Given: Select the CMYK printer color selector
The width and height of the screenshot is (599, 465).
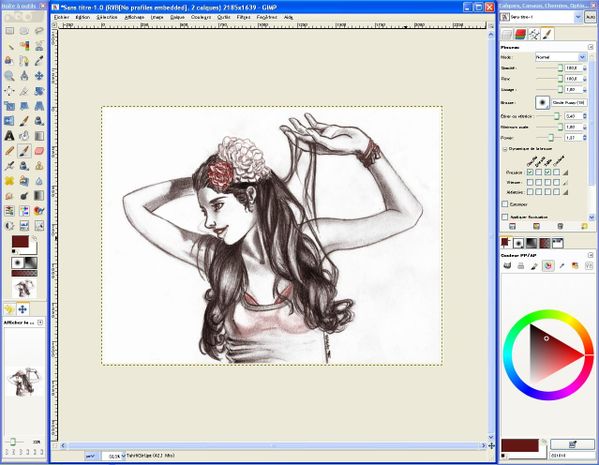Looking at the screenshot, I should pyautogui.click(x=520, y=266).
